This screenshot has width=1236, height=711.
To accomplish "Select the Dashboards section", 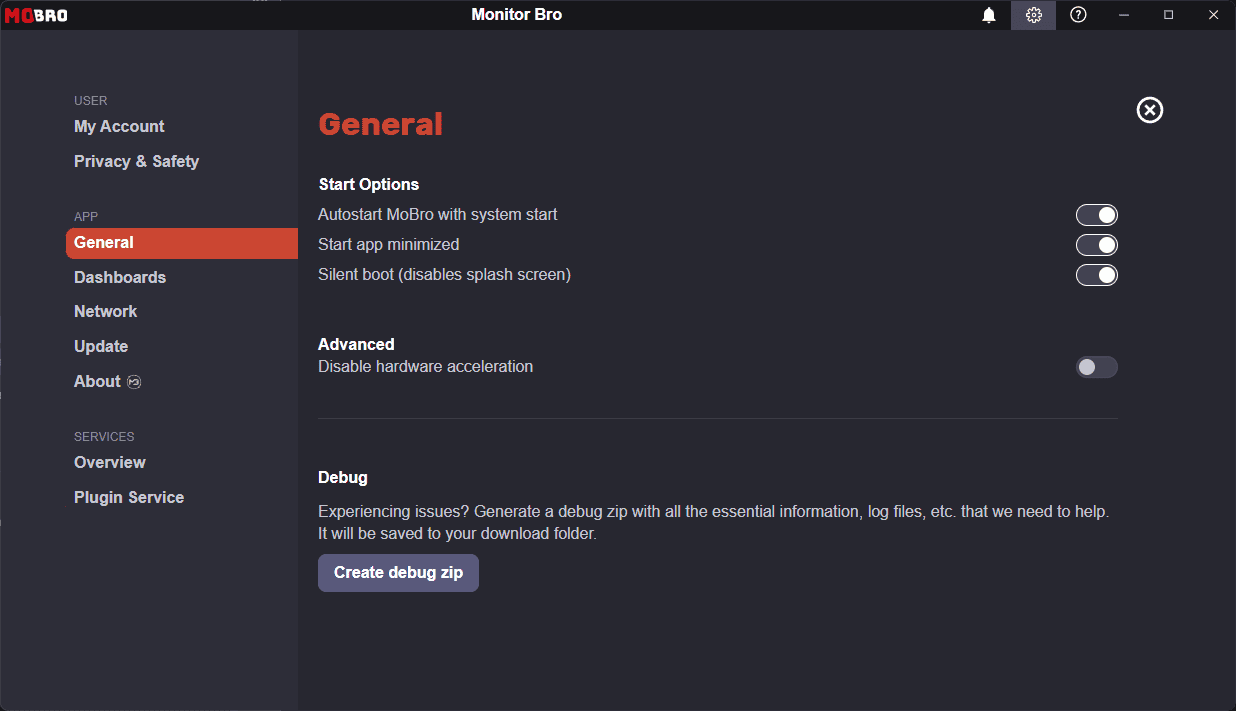I will tap(120, 277).
